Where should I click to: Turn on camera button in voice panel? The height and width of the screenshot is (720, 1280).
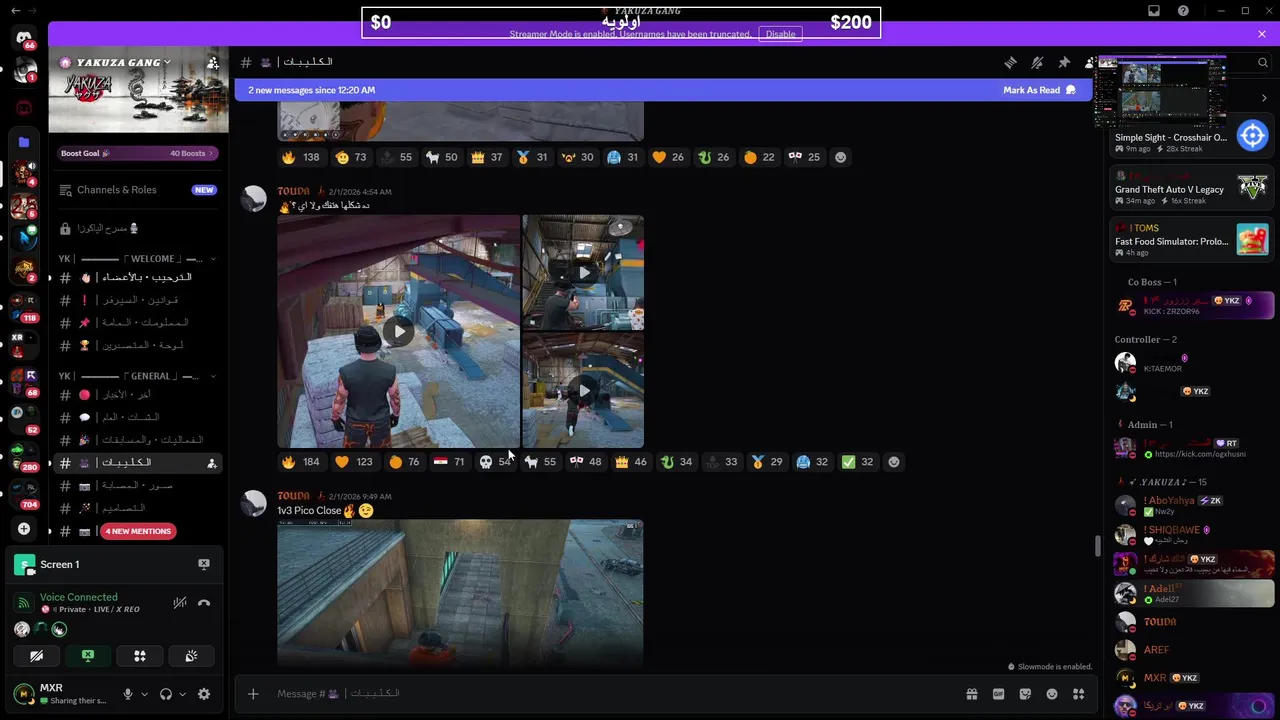pyautogui.click(x=36, y=656)
